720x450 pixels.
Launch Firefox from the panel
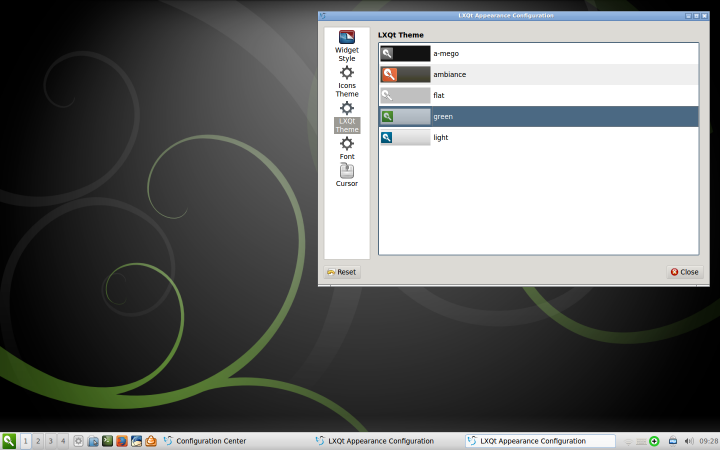point(122,441)
